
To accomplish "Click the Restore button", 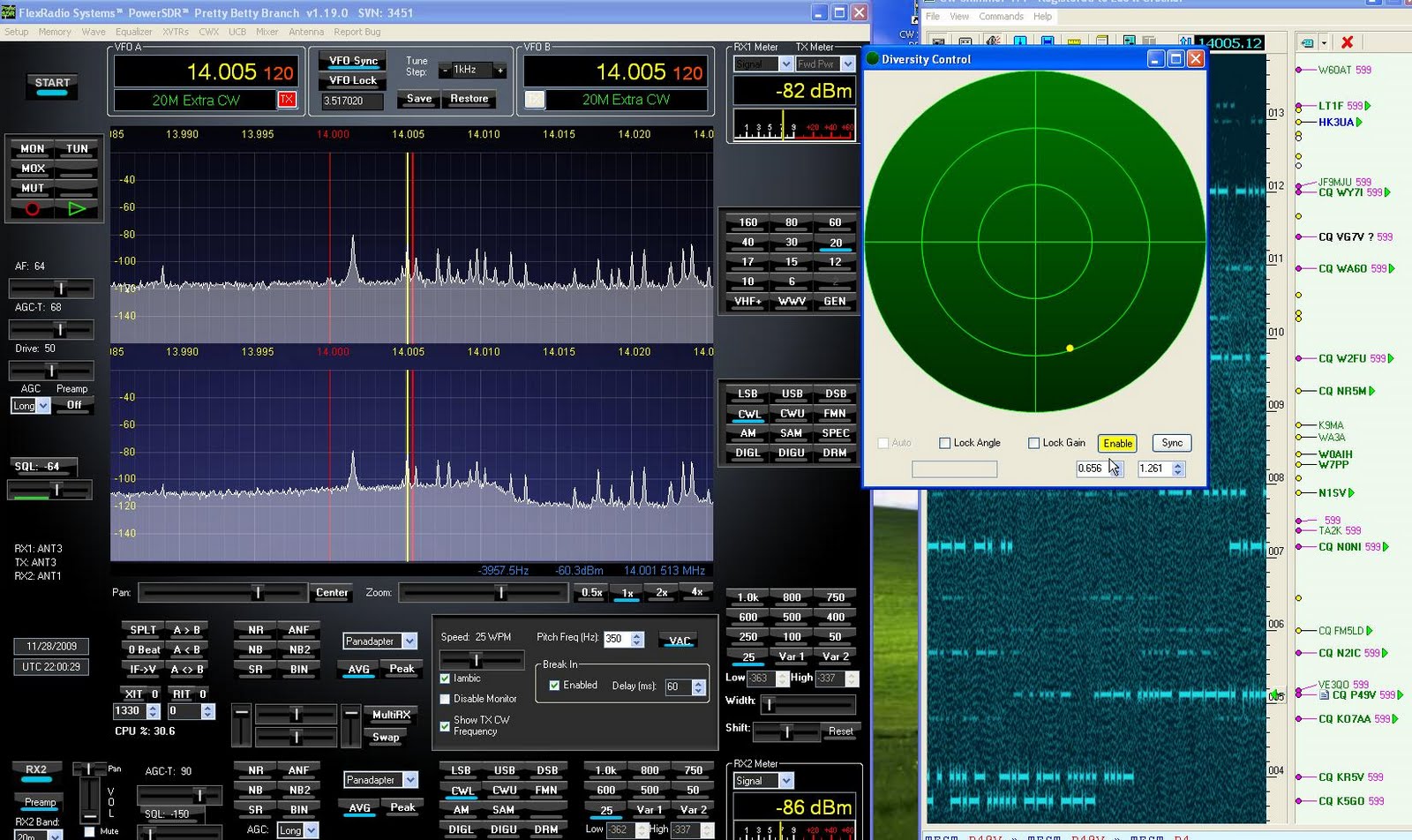I will pyautogui.click(x=469, y=99).
